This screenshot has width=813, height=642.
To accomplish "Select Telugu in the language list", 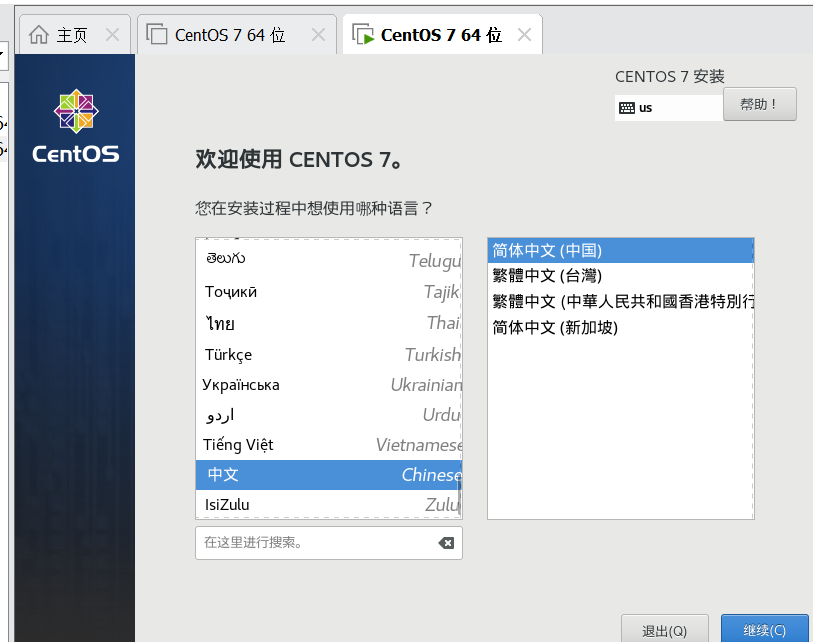I will (x=329, y=259).
